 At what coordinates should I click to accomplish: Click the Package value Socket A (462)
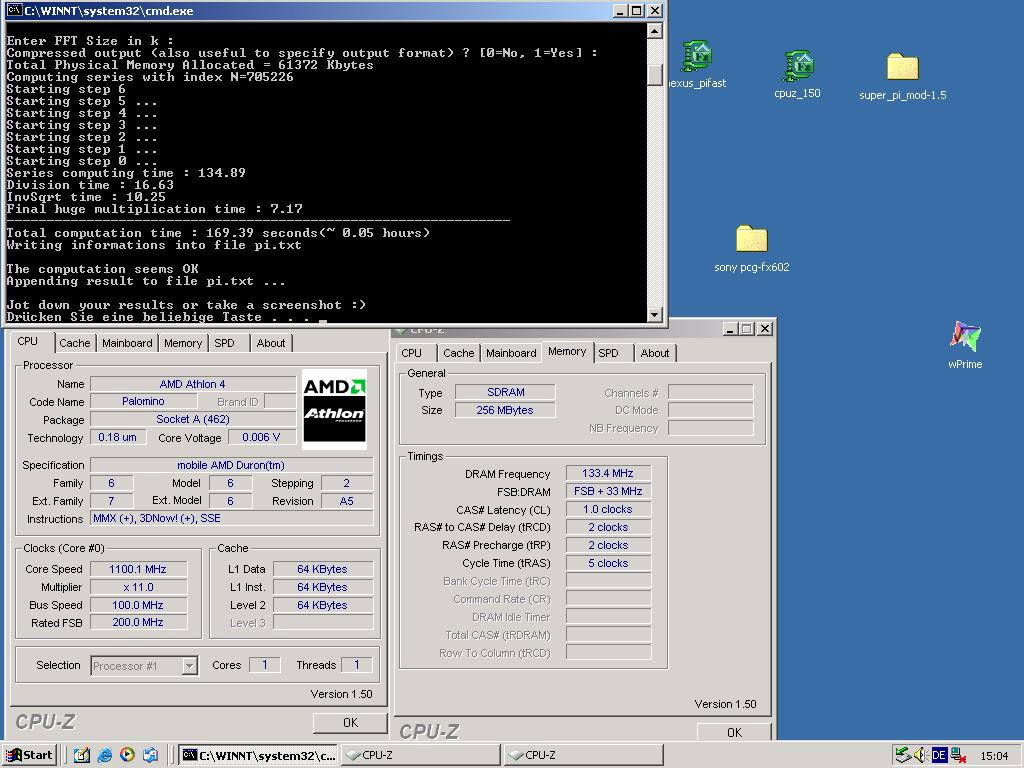coord(193,419)
